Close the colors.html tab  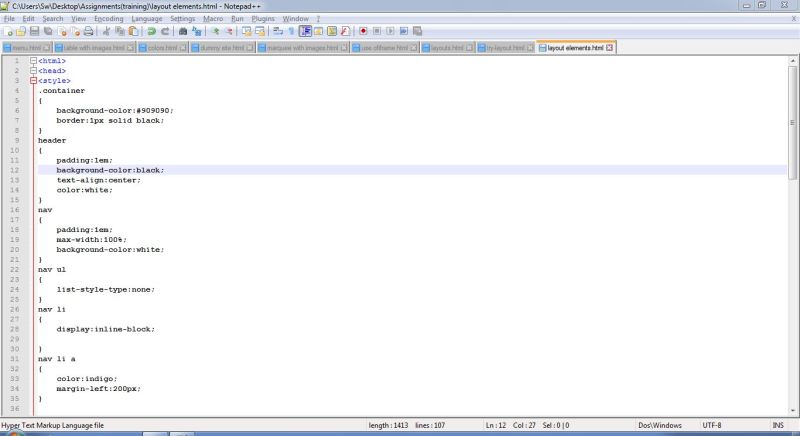point(182,47)
